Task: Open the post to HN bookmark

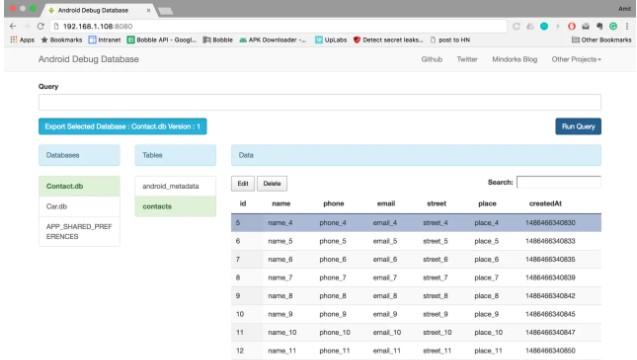Action: (450, 40)
